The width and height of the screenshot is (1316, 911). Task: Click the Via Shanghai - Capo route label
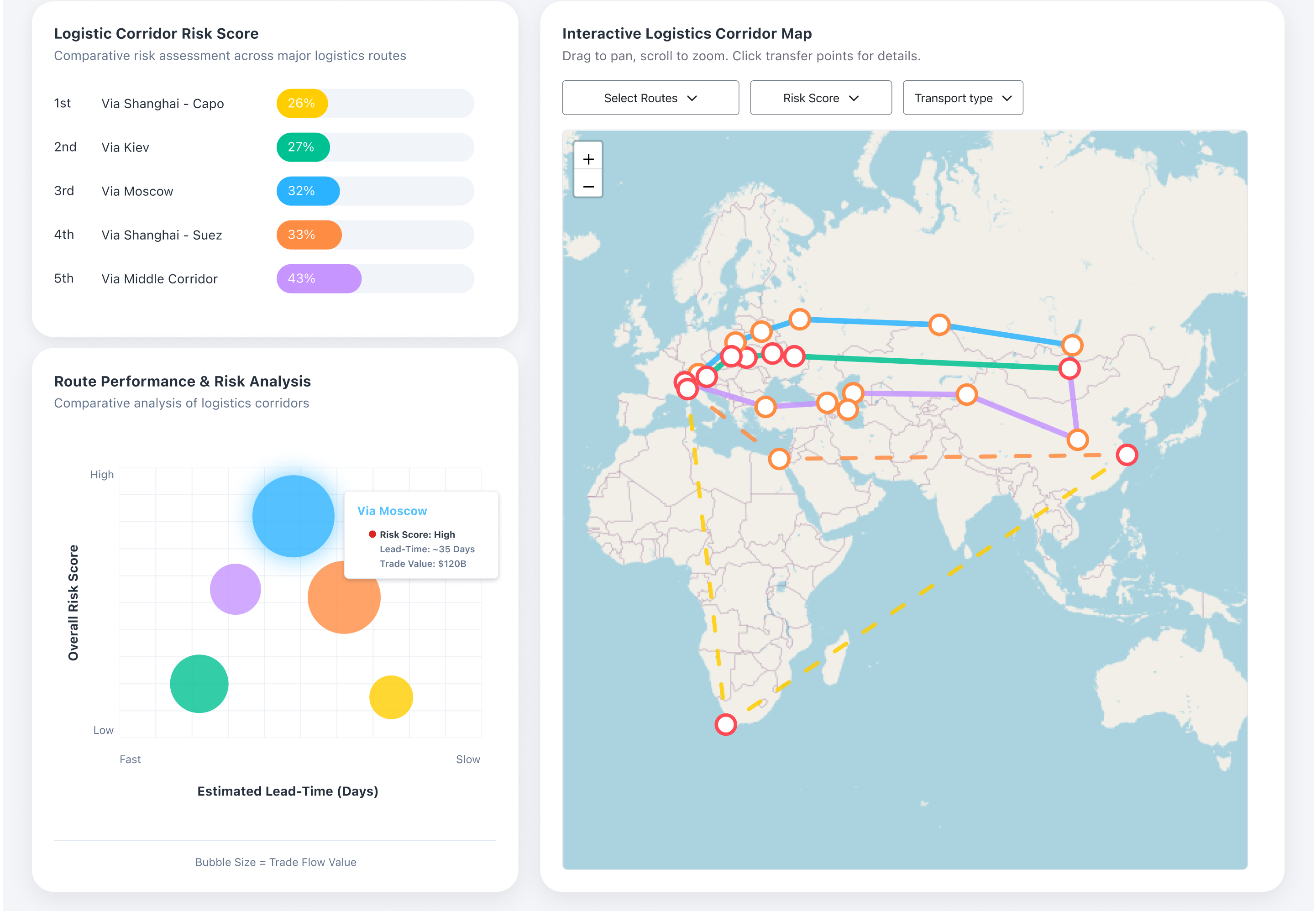[163, 103]
